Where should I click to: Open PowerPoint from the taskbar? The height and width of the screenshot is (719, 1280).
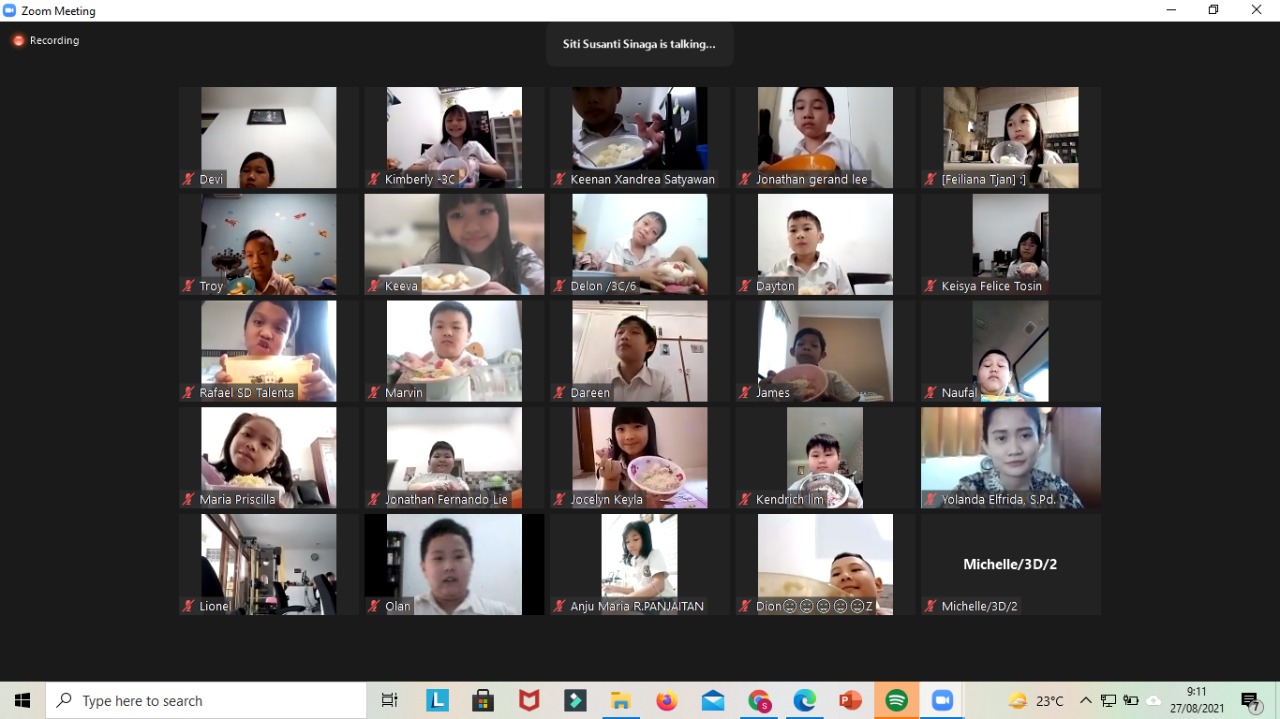851,701
